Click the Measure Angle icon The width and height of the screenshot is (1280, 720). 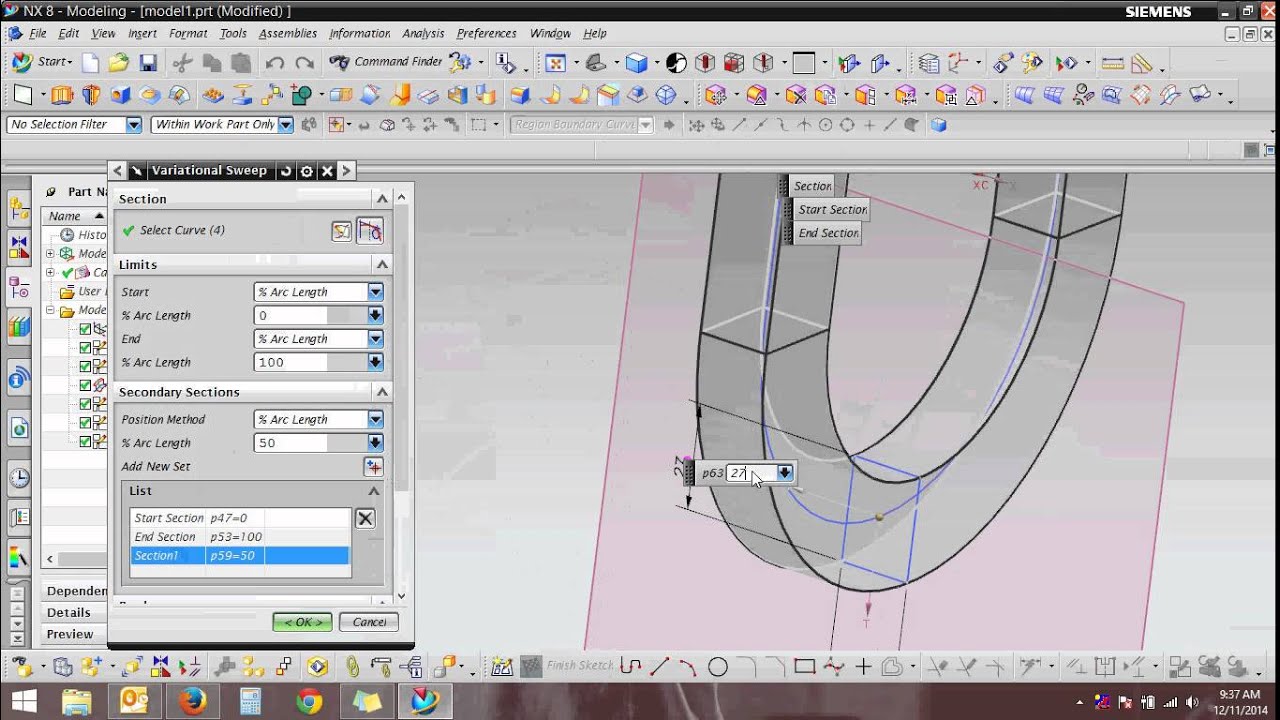[1142, 63]
